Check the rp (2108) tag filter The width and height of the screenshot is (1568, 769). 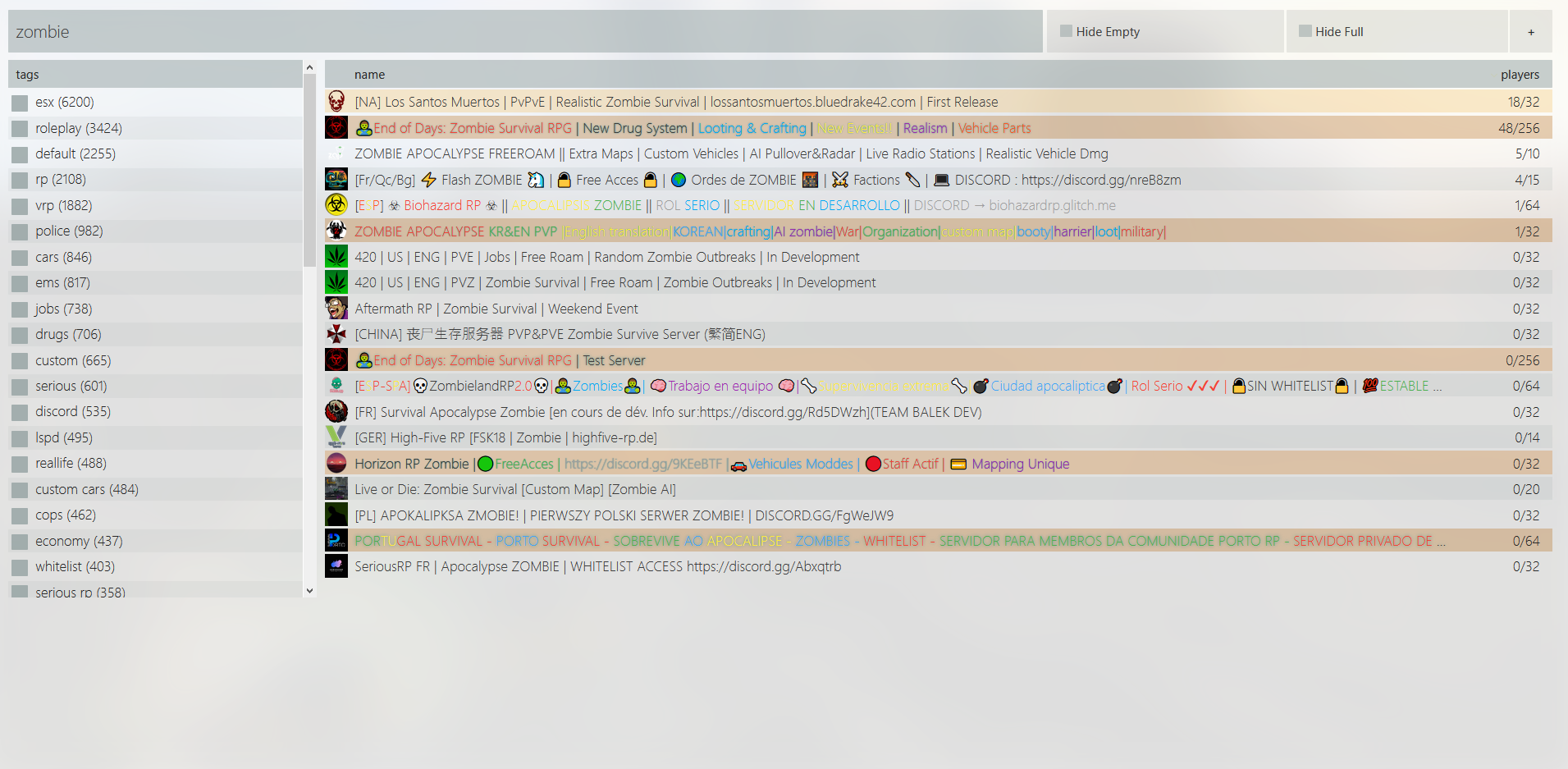20,180
